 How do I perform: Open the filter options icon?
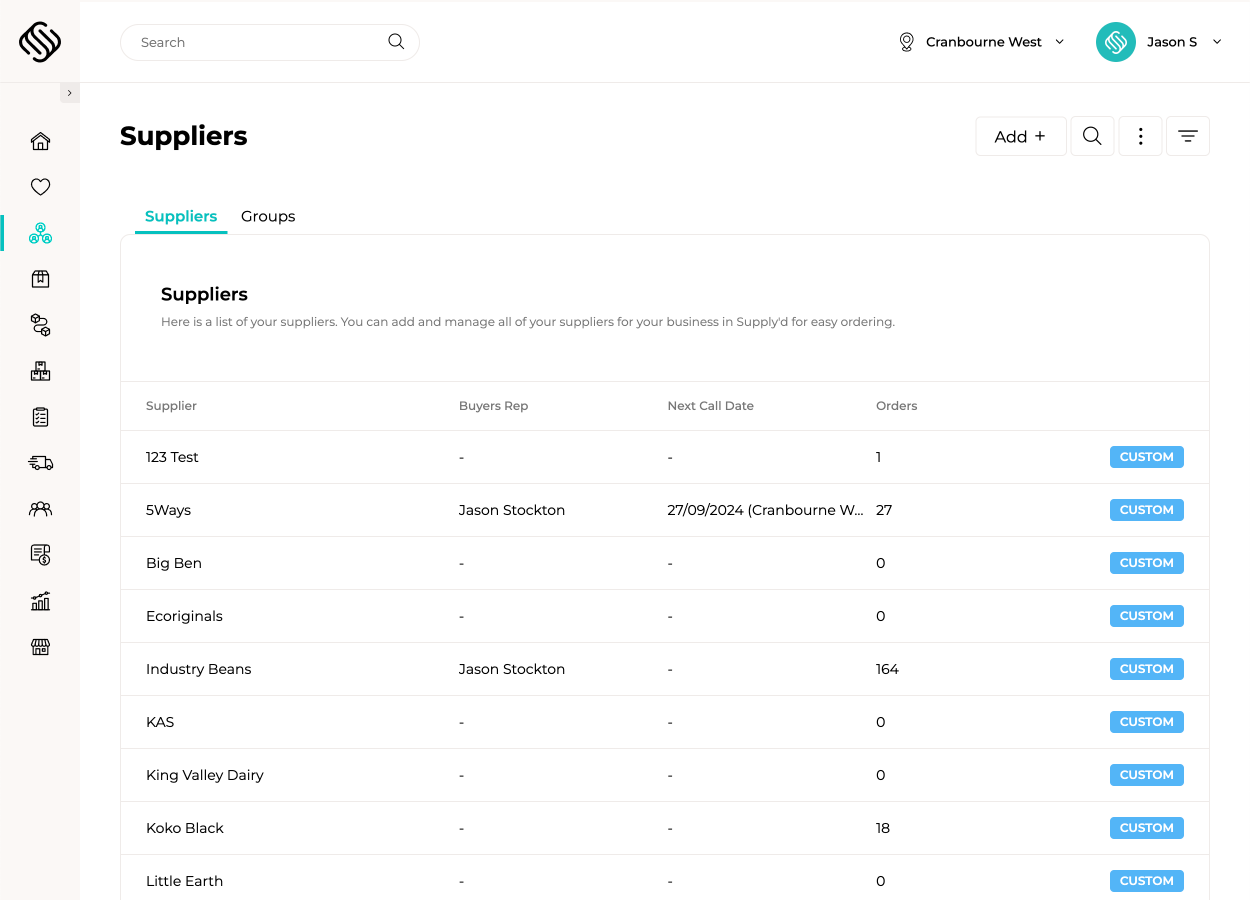(1187, 135)
